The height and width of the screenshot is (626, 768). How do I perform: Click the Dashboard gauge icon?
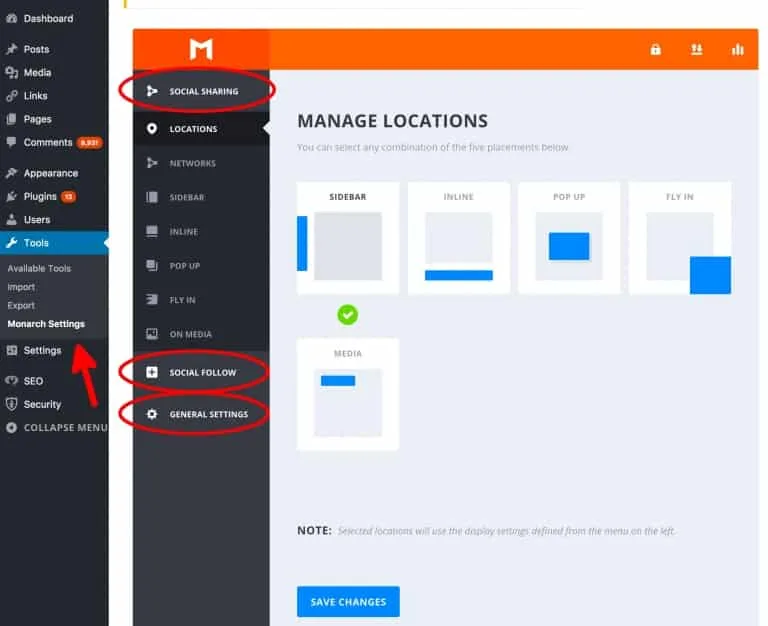12,19
